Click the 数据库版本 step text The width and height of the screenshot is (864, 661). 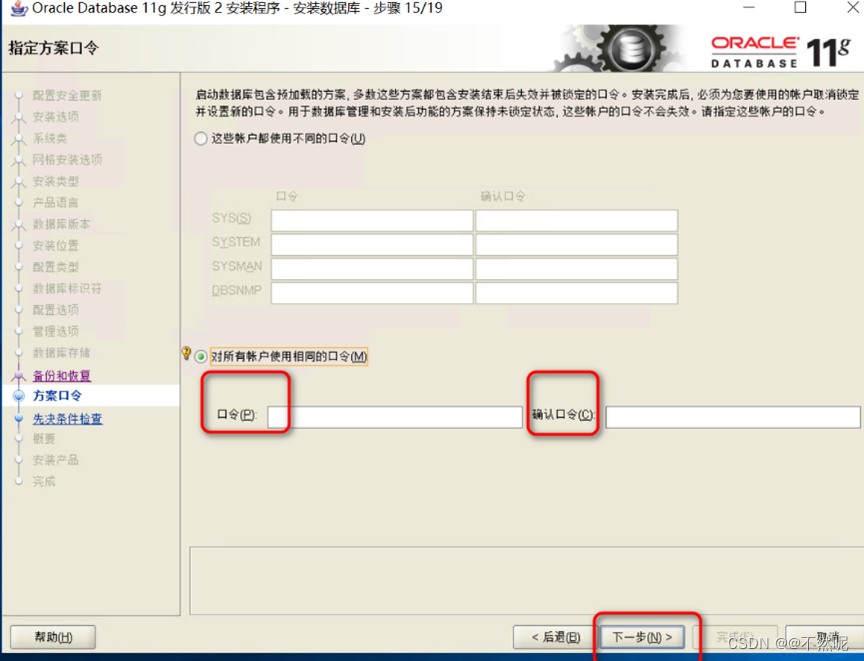tap(61, 224)
